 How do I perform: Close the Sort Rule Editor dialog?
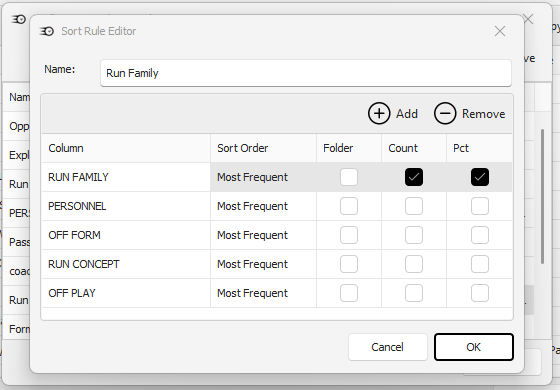pos(500,31)
